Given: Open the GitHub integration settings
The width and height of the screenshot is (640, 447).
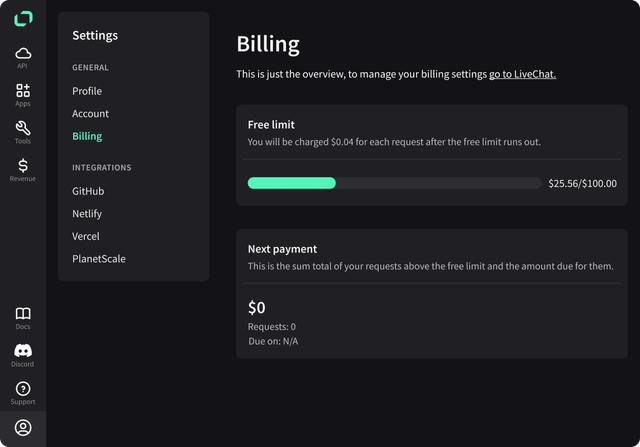Looking at the screenshot, I should coord(88,191).
